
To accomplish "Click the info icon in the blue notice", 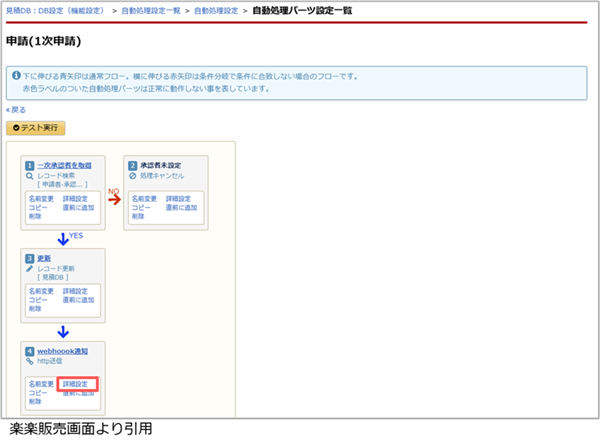I will (x=16, y=76).
